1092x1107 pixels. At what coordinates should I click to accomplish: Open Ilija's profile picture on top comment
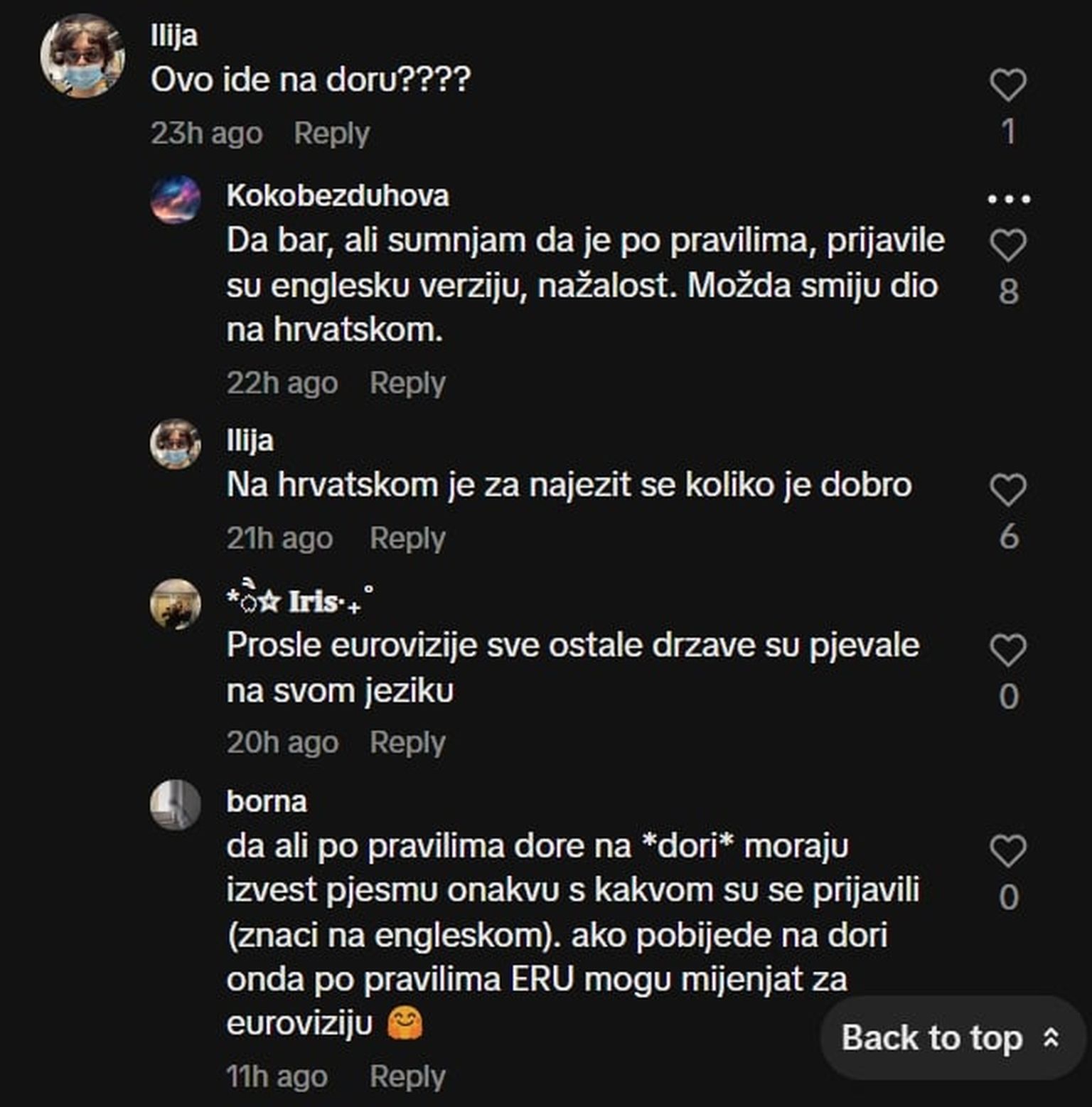click(82, 56)
